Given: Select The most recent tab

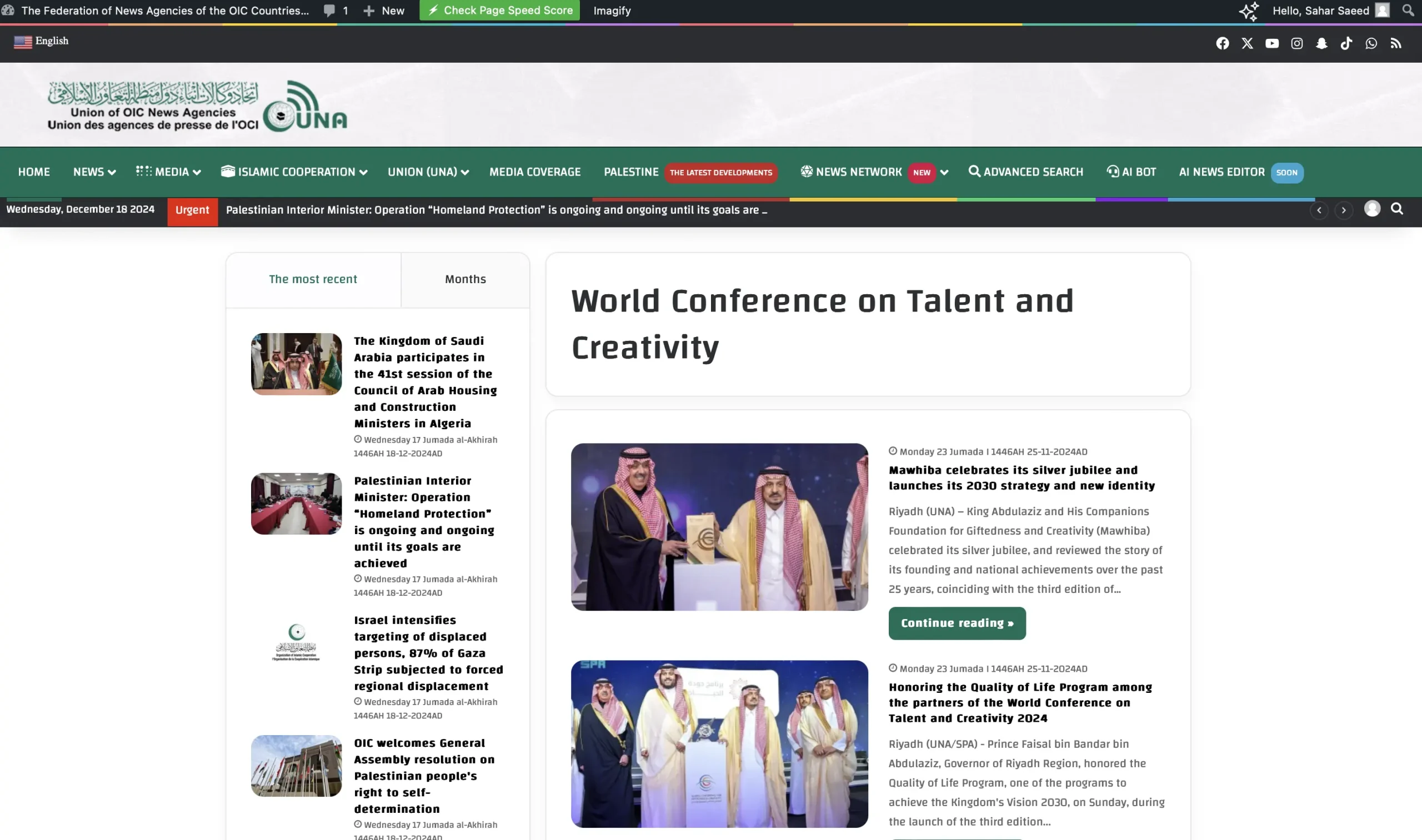Looking at the screenshot, I should point(313,280).
